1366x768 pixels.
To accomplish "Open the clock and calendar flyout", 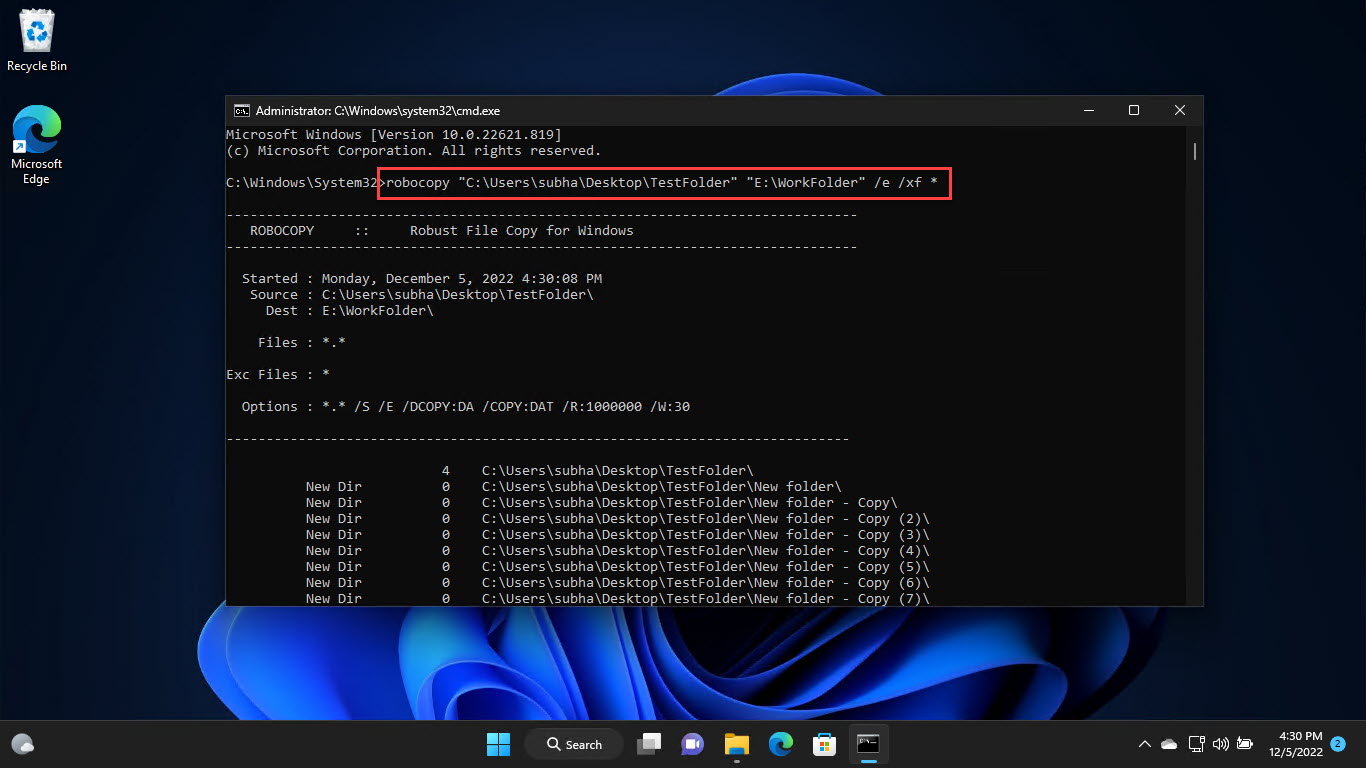I will [1299, 744].
